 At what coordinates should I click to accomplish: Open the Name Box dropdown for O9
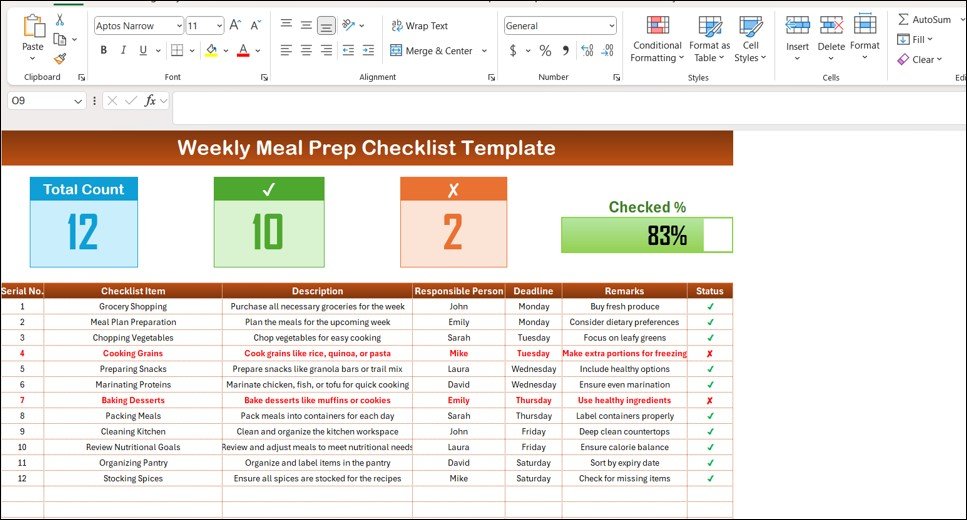pos(78,101)
